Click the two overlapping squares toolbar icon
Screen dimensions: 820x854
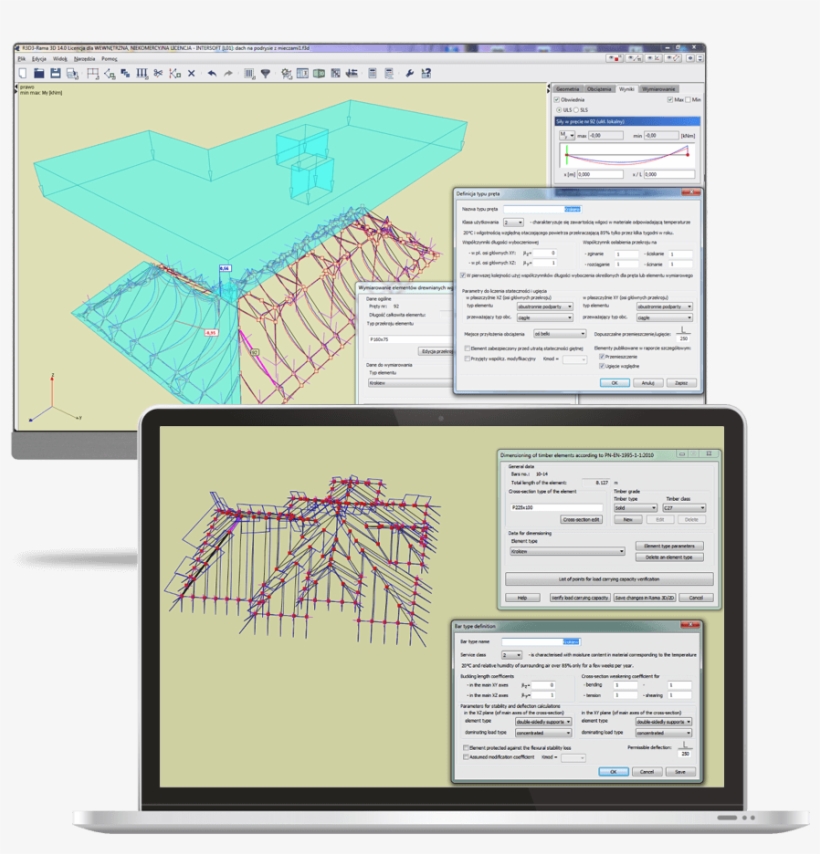[125, 73]
